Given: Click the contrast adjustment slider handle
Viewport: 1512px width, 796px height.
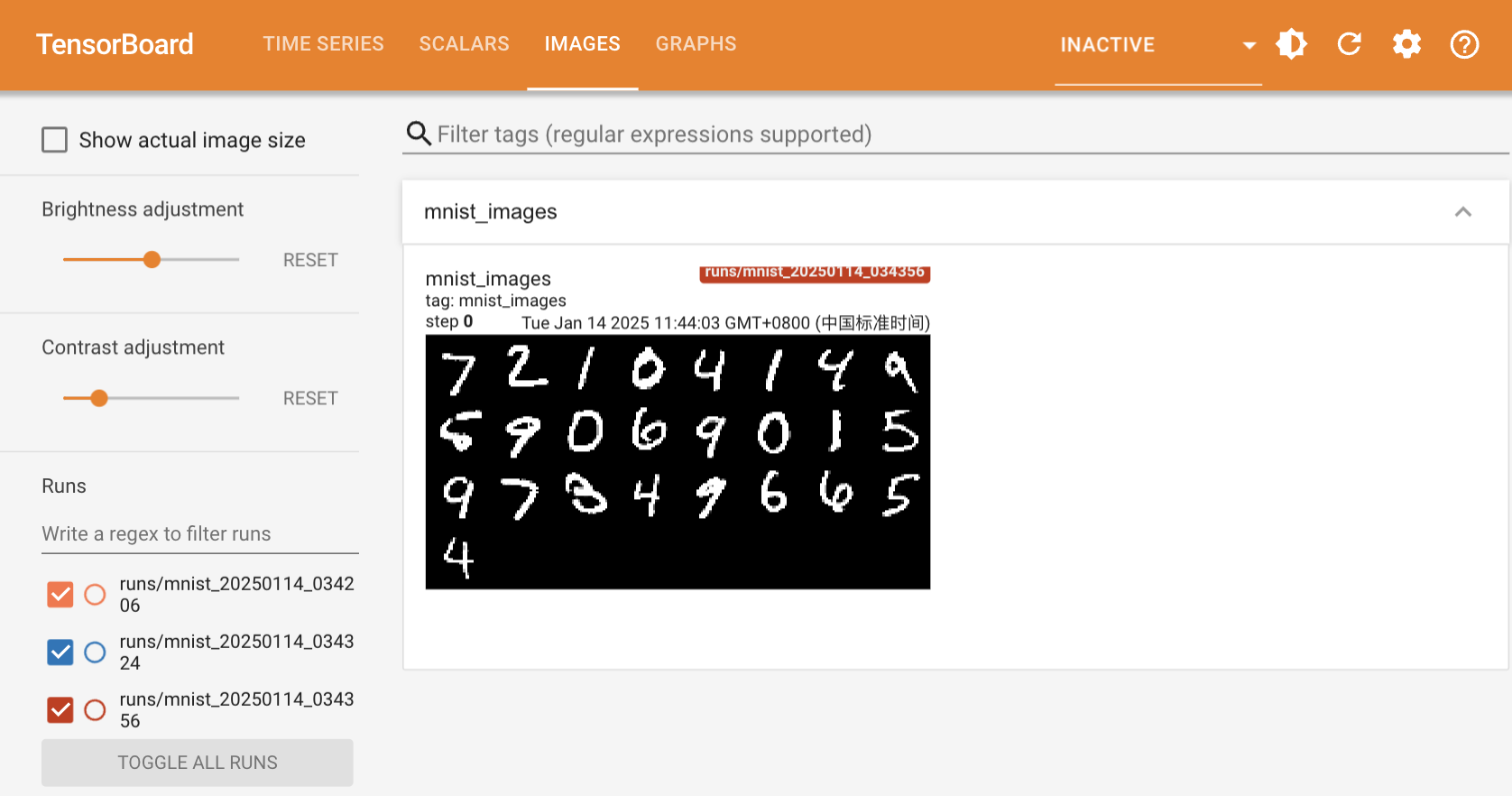Looking at the screenshot, I should pyautogui.click(x=99, y=398).
